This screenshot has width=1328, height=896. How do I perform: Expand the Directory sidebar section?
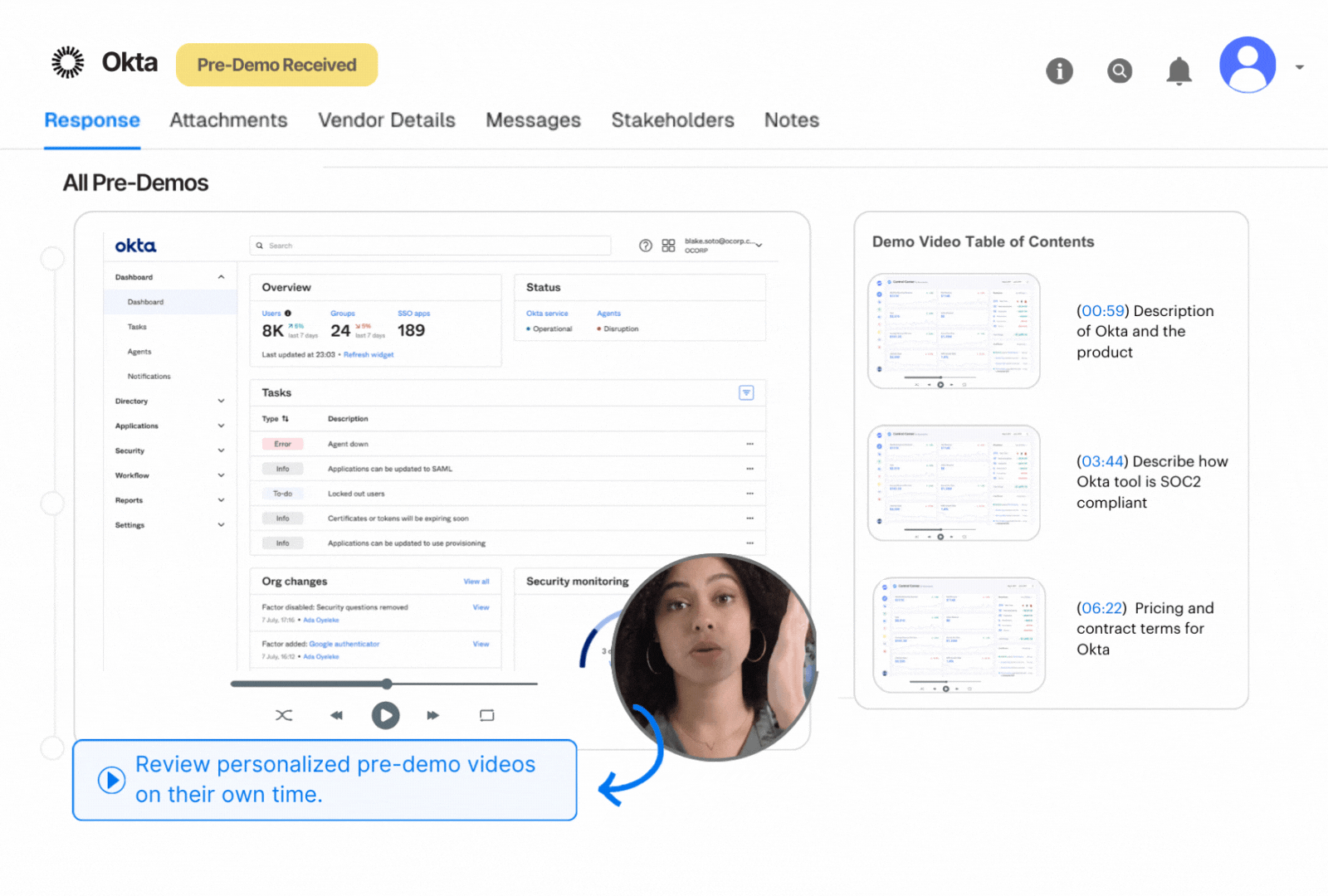click(221, 402)
